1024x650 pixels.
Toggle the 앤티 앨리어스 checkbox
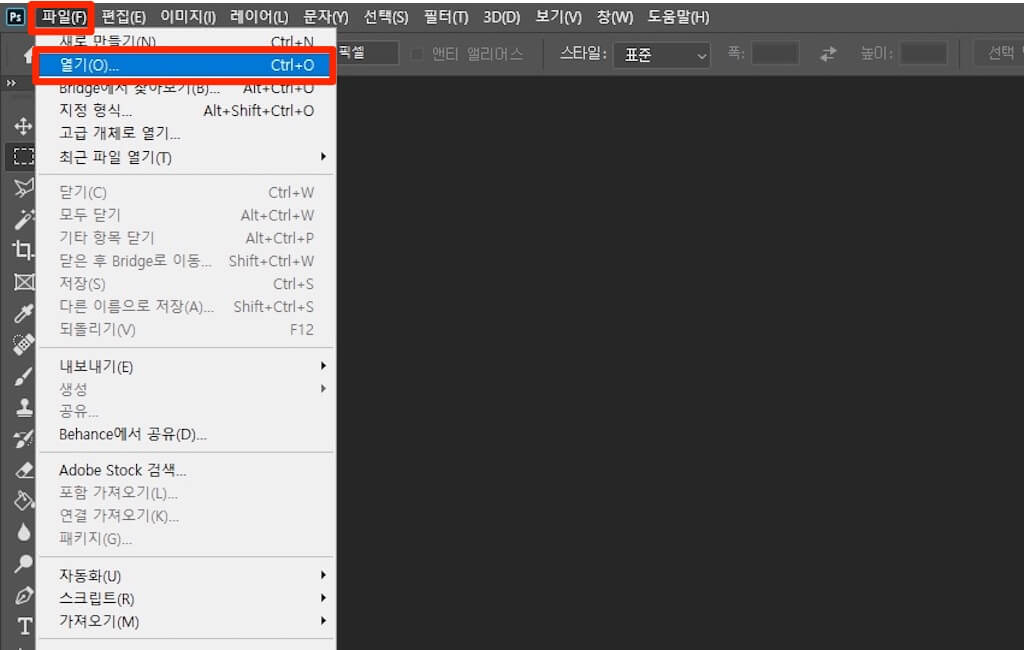coord(417,54)
